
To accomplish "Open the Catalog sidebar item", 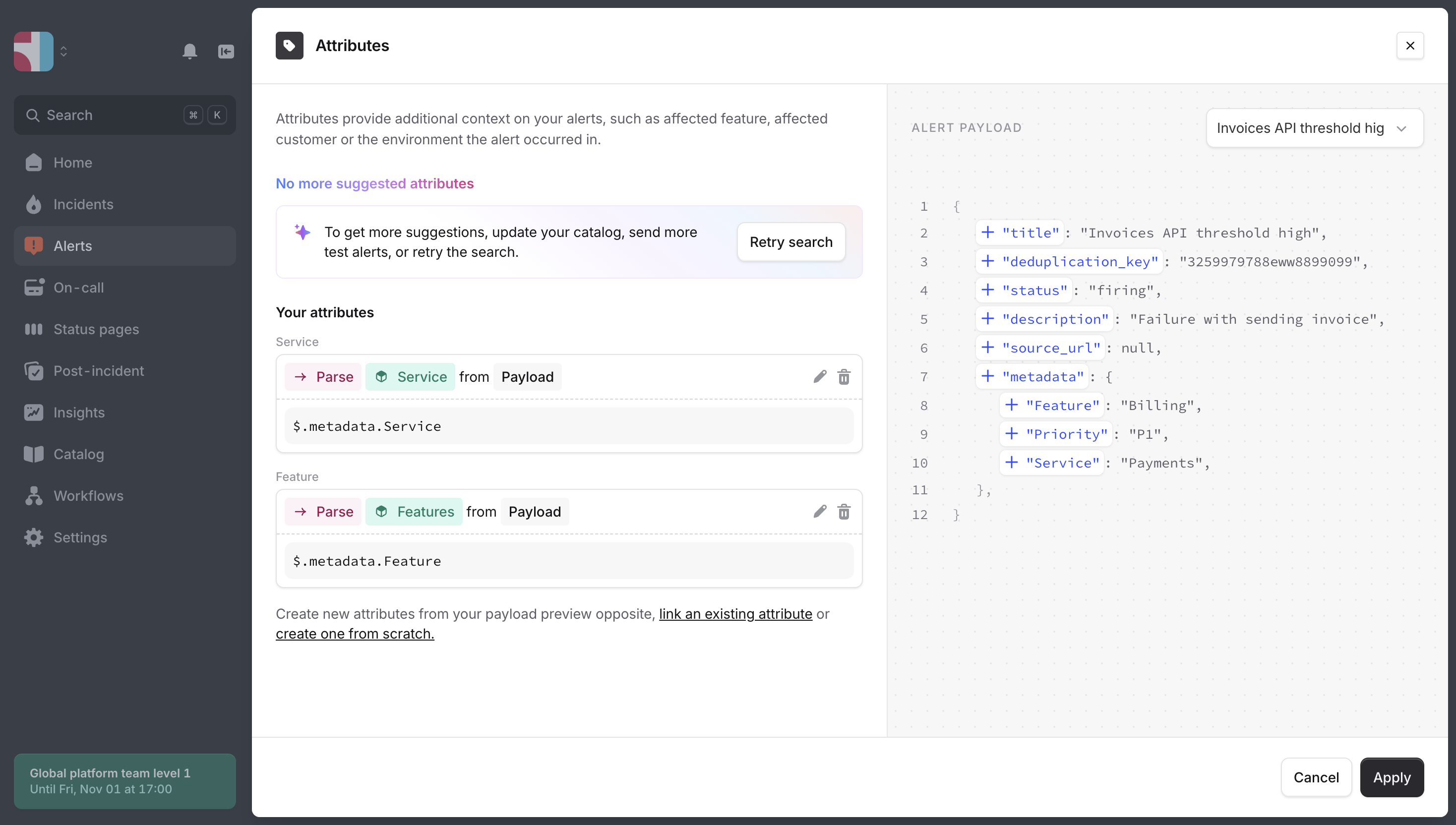I will click(x=78, y=454).
